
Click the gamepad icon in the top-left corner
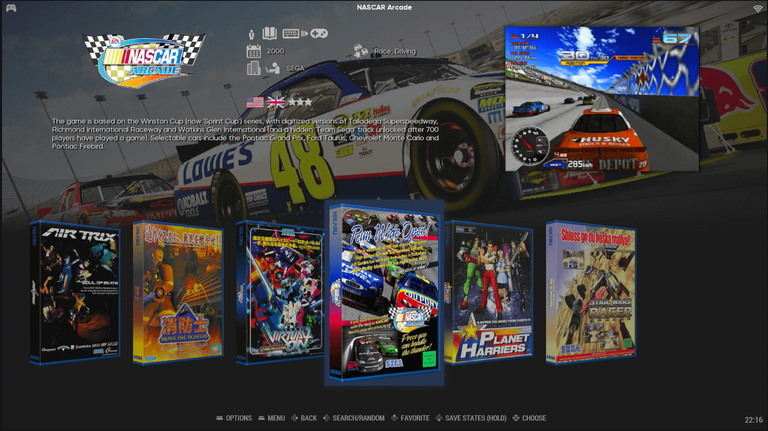10,8
